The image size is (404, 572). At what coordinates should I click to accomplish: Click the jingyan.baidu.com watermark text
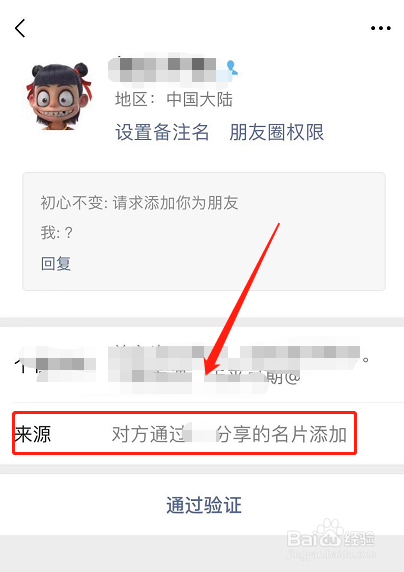332,555
